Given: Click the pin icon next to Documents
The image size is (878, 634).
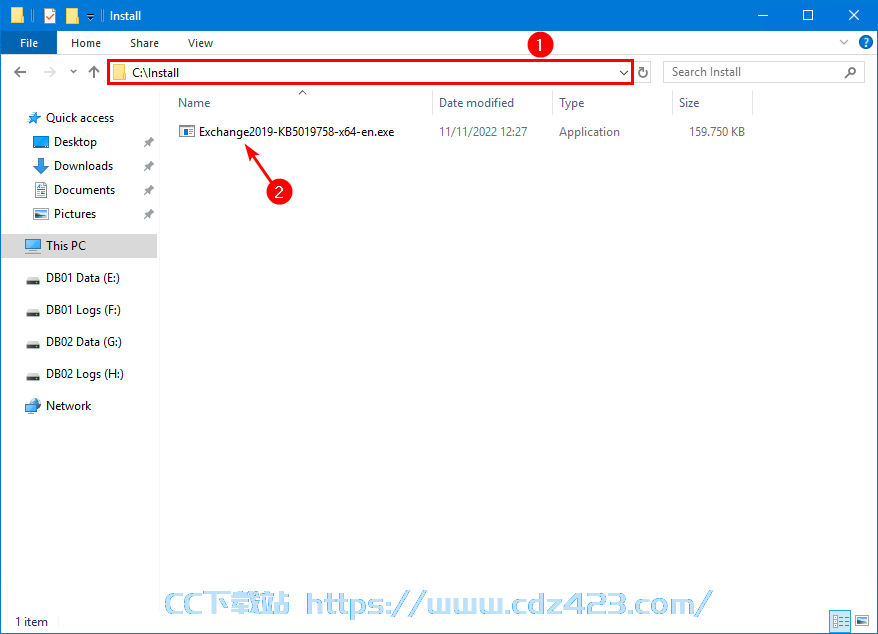Looking at the screenshot, I should [x=148, y=190].
